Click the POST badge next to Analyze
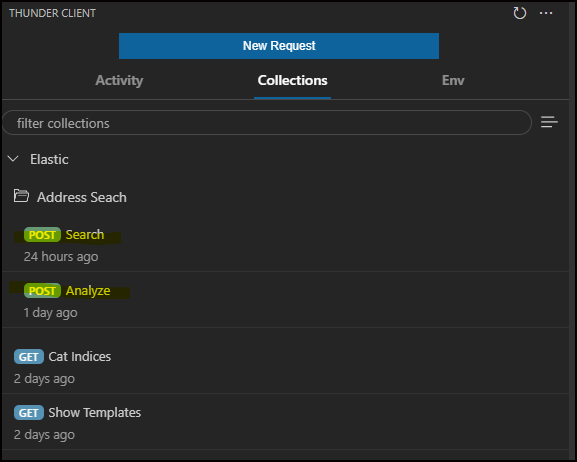 (x=42, y=291)
